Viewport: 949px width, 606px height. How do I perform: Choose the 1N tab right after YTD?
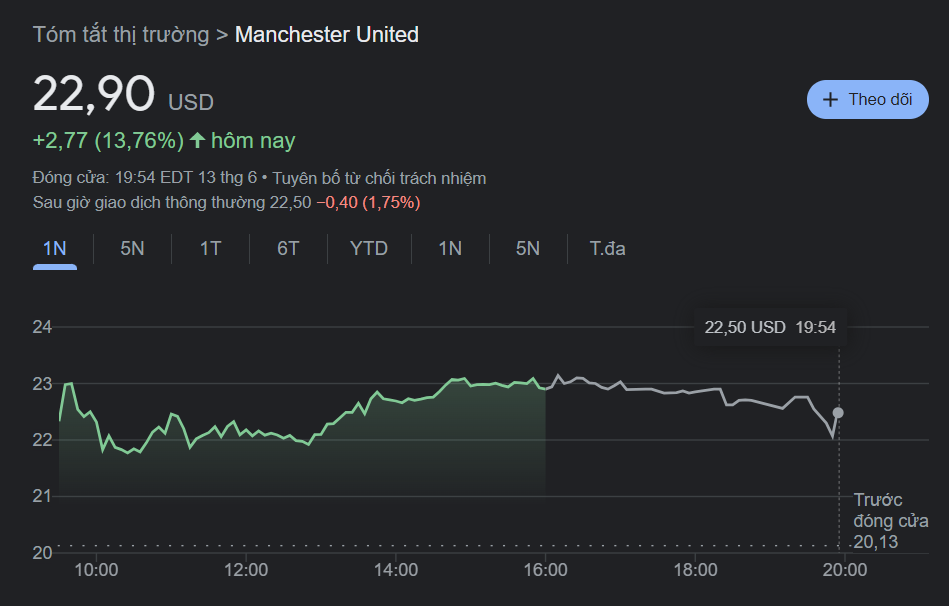(450, 249)
